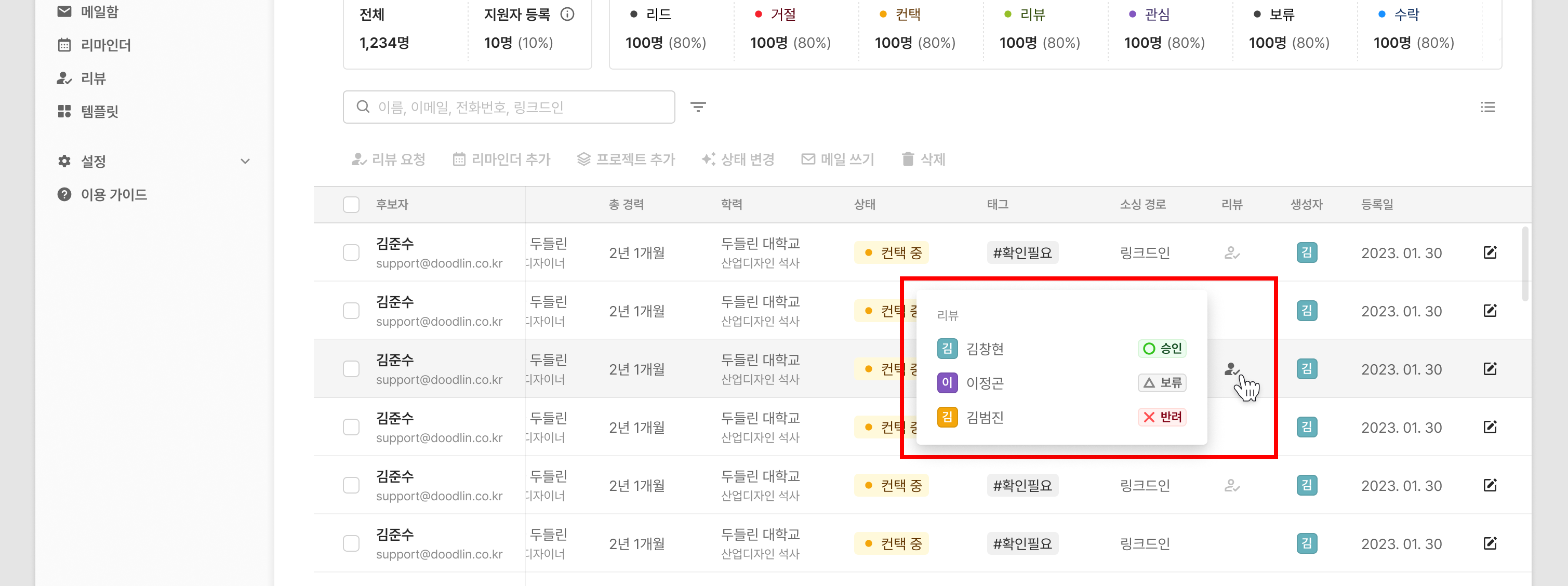Click the info icon next to 지원자 등록
Viewport: 1568px width, 586px height.
pos(567,15)
